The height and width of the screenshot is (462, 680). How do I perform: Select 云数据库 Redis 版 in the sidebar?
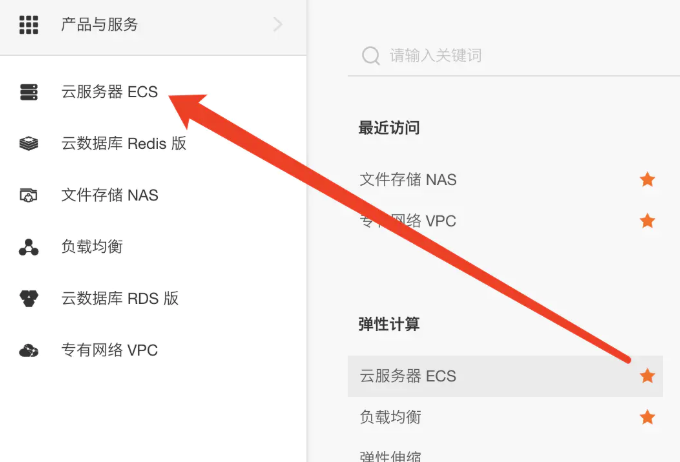click(124, 144)
